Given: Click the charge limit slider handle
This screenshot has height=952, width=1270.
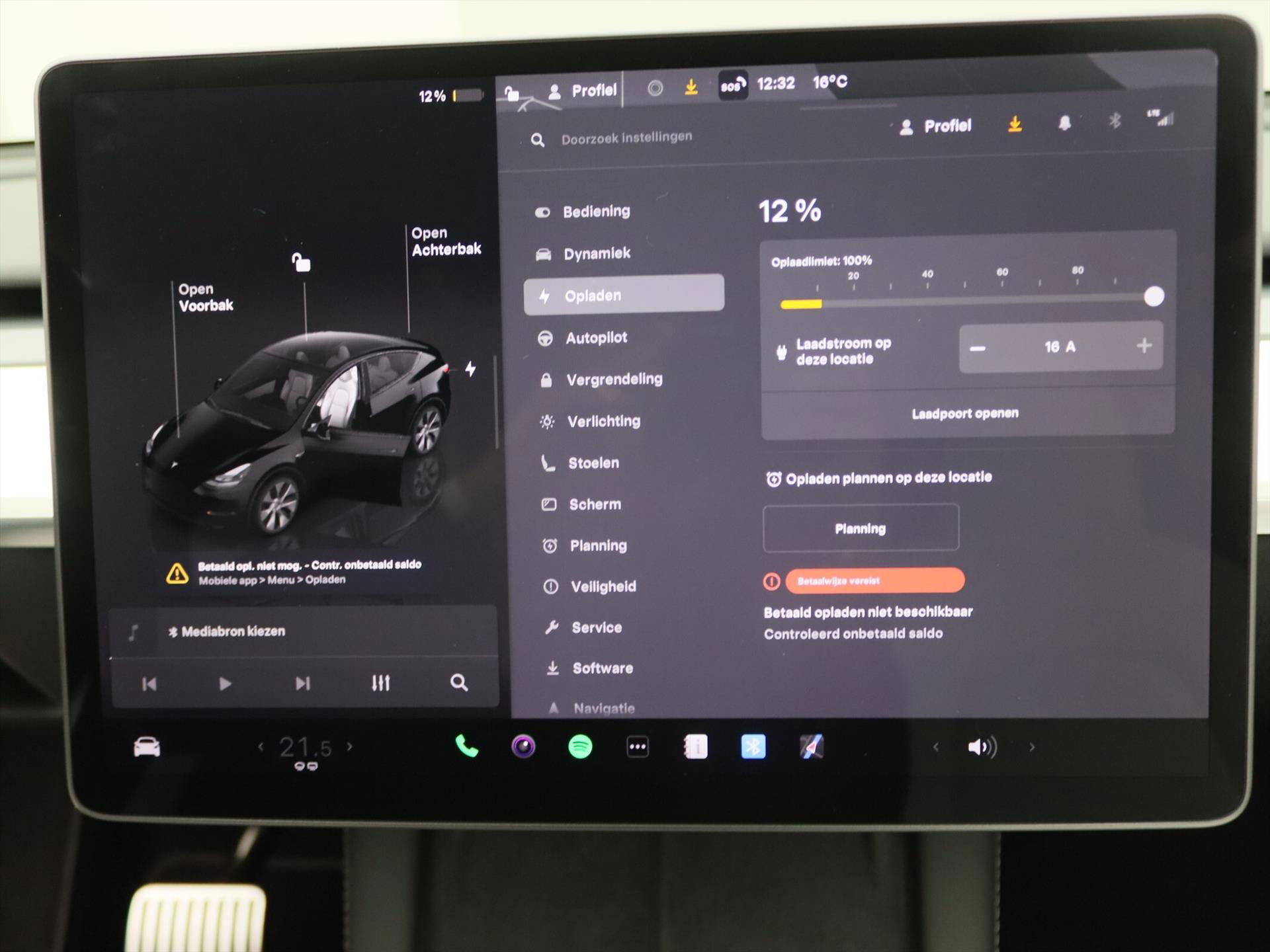Looking at the screenshot, I should tap(1154, 296).
